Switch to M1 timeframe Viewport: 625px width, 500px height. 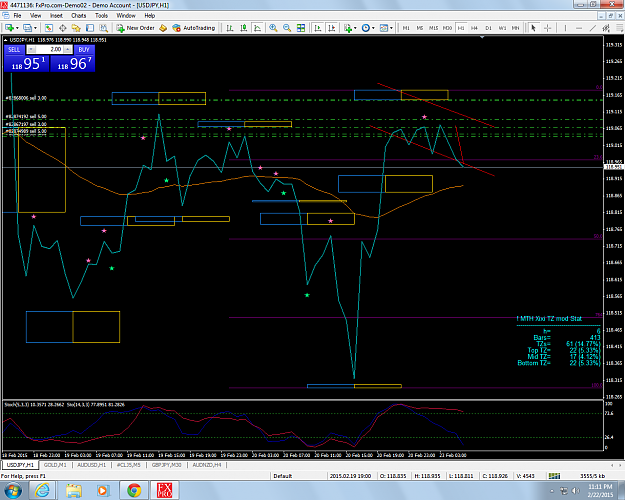pyautogui.click(x=406, y=28)
